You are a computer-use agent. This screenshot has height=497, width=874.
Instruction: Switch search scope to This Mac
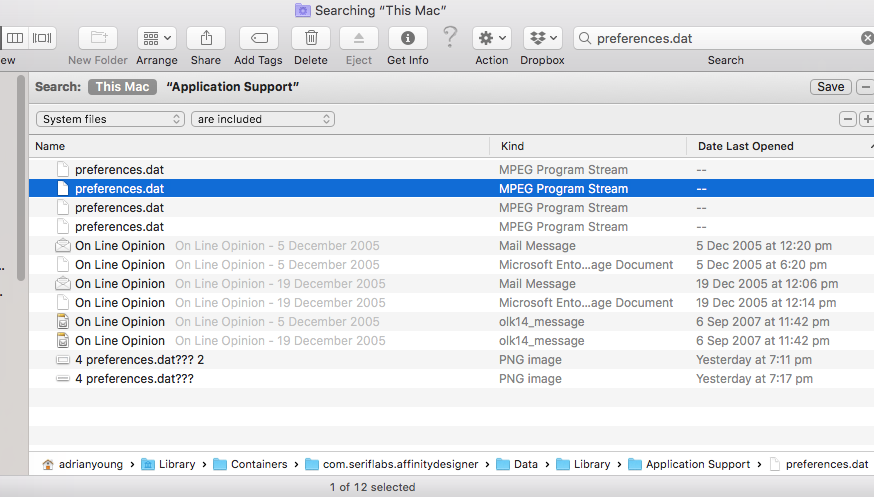[x=122, y=87]
